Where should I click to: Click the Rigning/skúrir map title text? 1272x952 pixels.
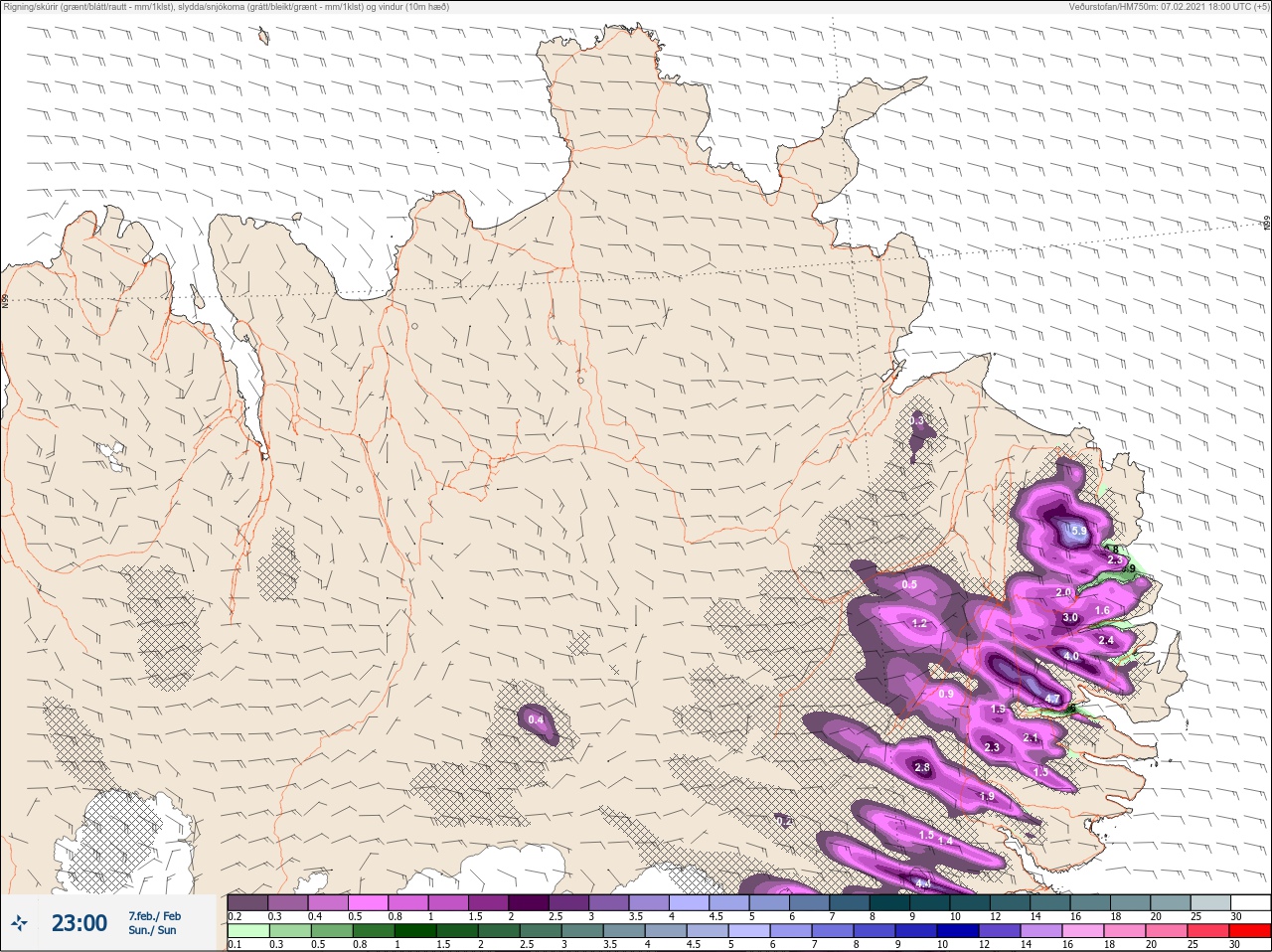227,6
